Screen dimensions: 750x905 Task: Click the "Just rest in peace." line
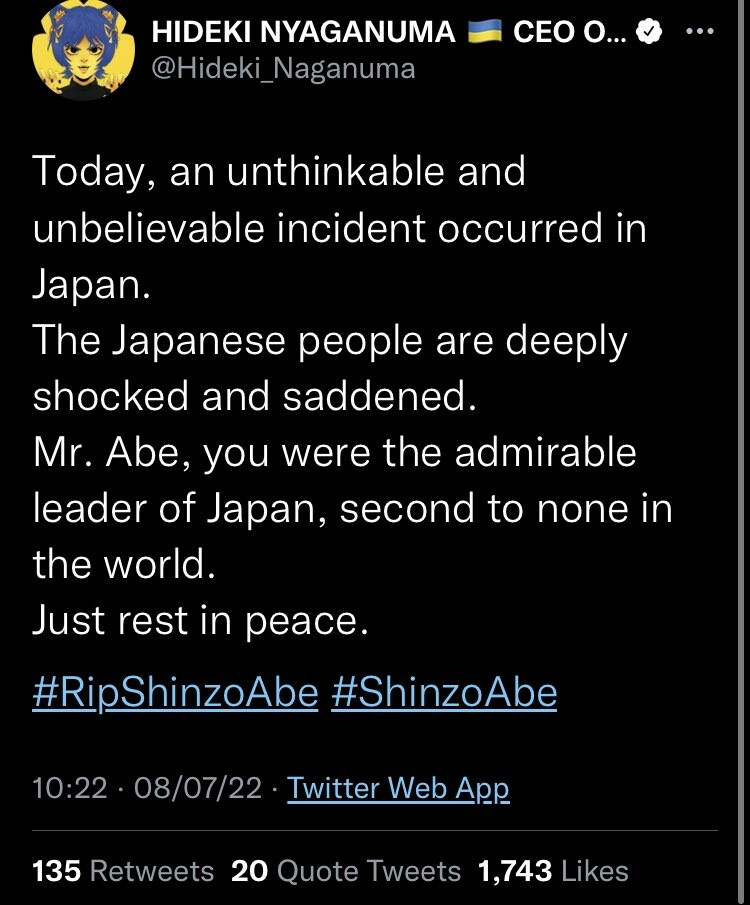point(201,621)
